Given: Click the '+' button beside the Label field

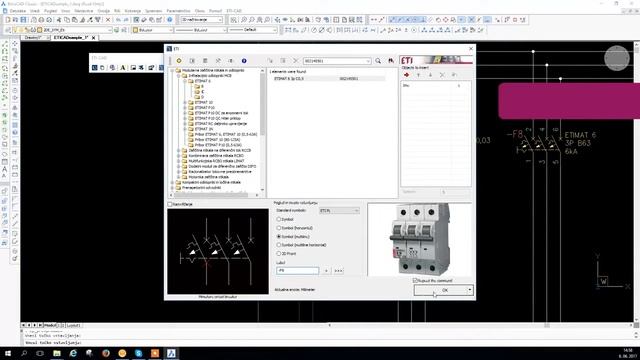Looking at the screenshot, I should coord(326,271).
